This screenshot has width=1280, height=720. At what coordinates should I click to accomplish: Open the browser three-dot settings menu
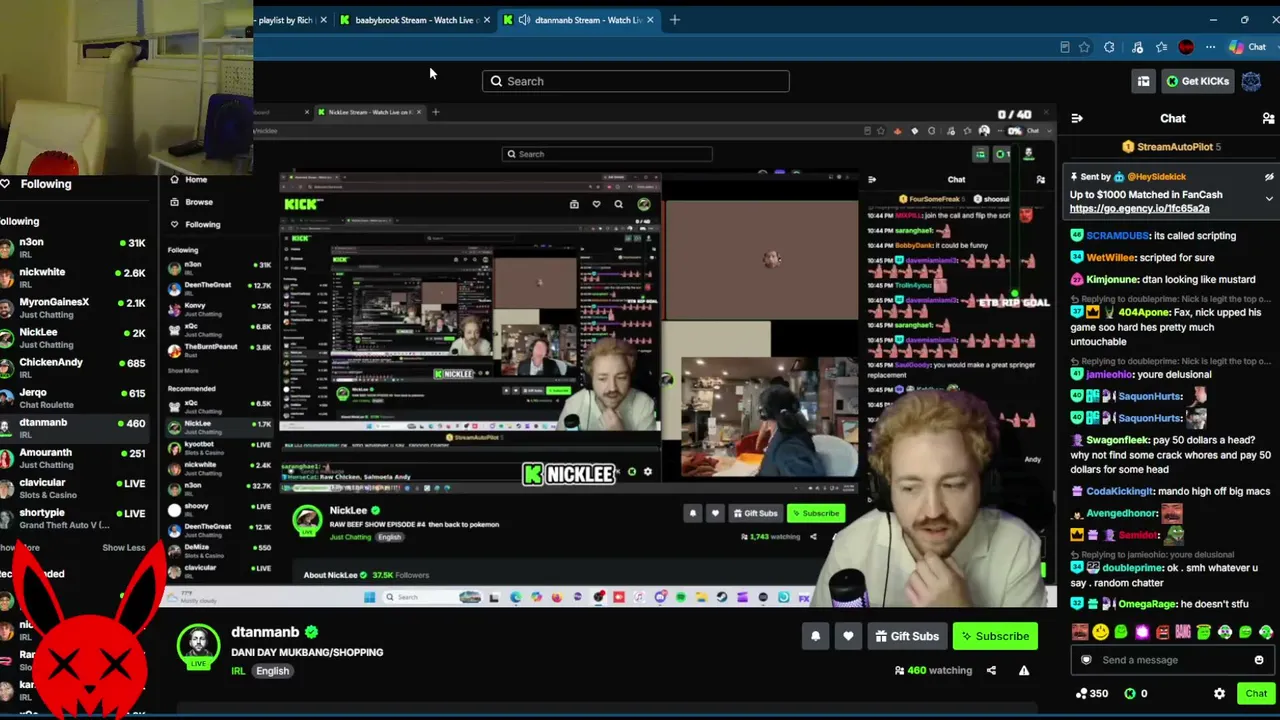pos(1210,47)
